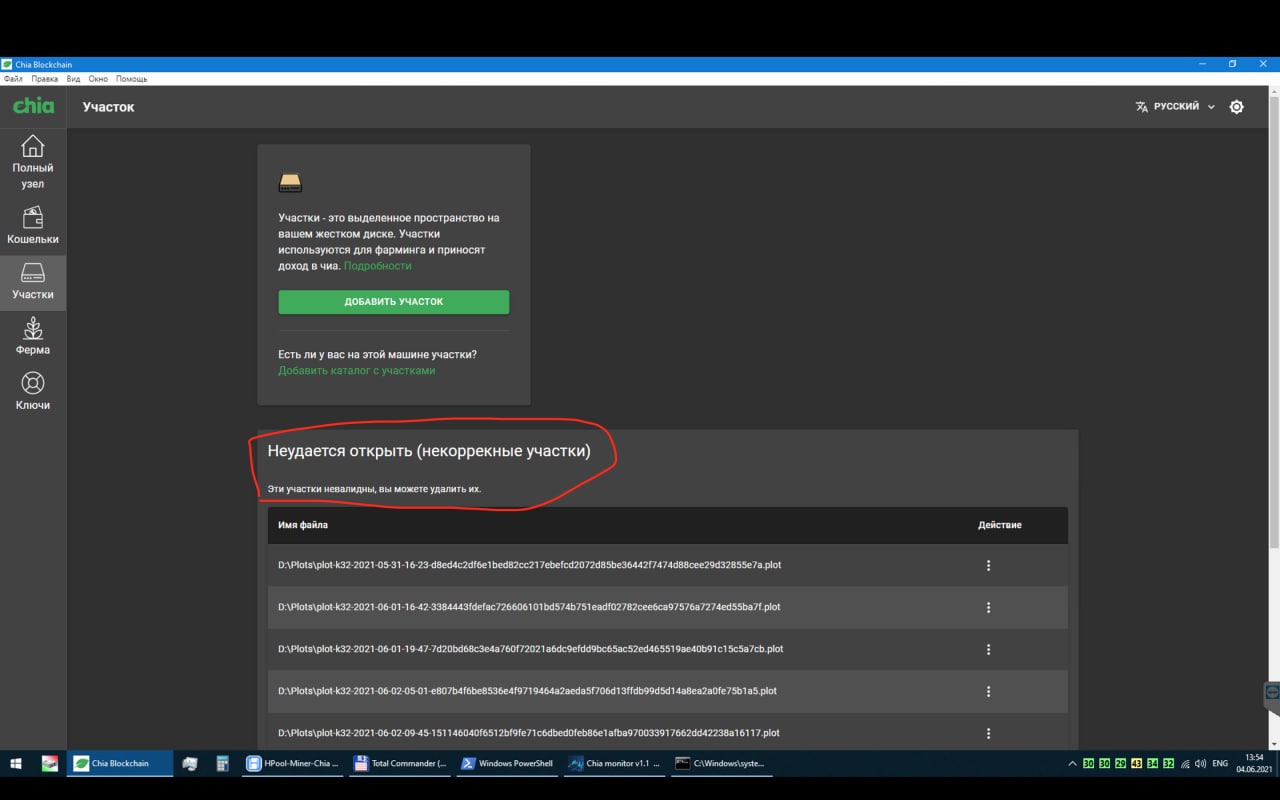Click the translate icon beside РУССКИЙ
This screenshot has width=1280, height=800.
point(1142,107)
